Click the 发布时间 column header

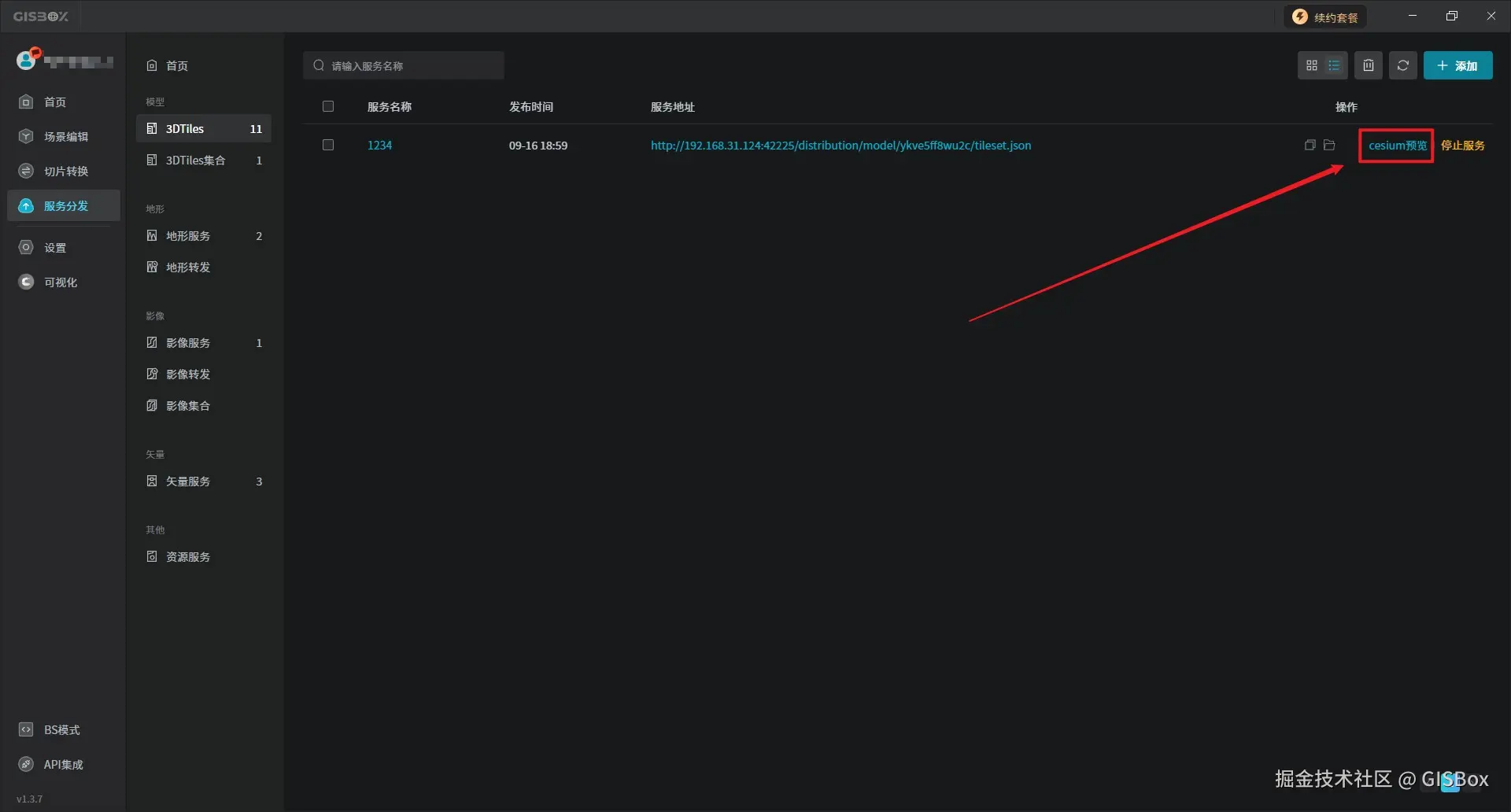[531, 107]
